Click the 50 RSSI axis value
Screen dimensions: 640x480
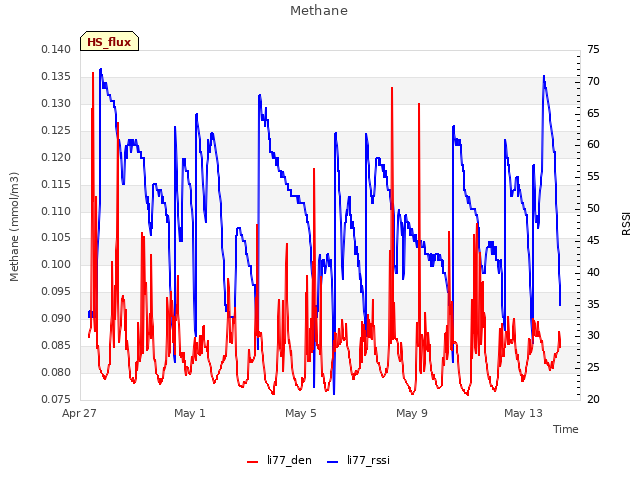593,208
